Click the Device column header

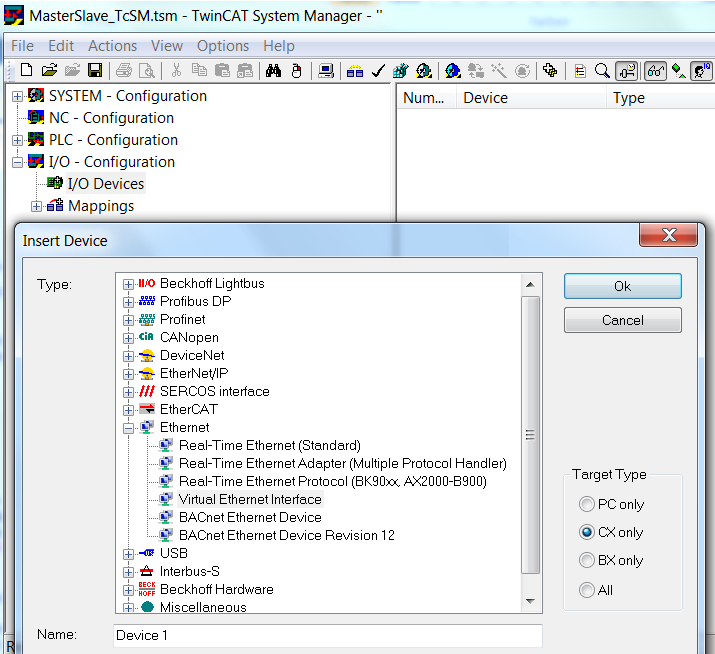coord(531,98)
